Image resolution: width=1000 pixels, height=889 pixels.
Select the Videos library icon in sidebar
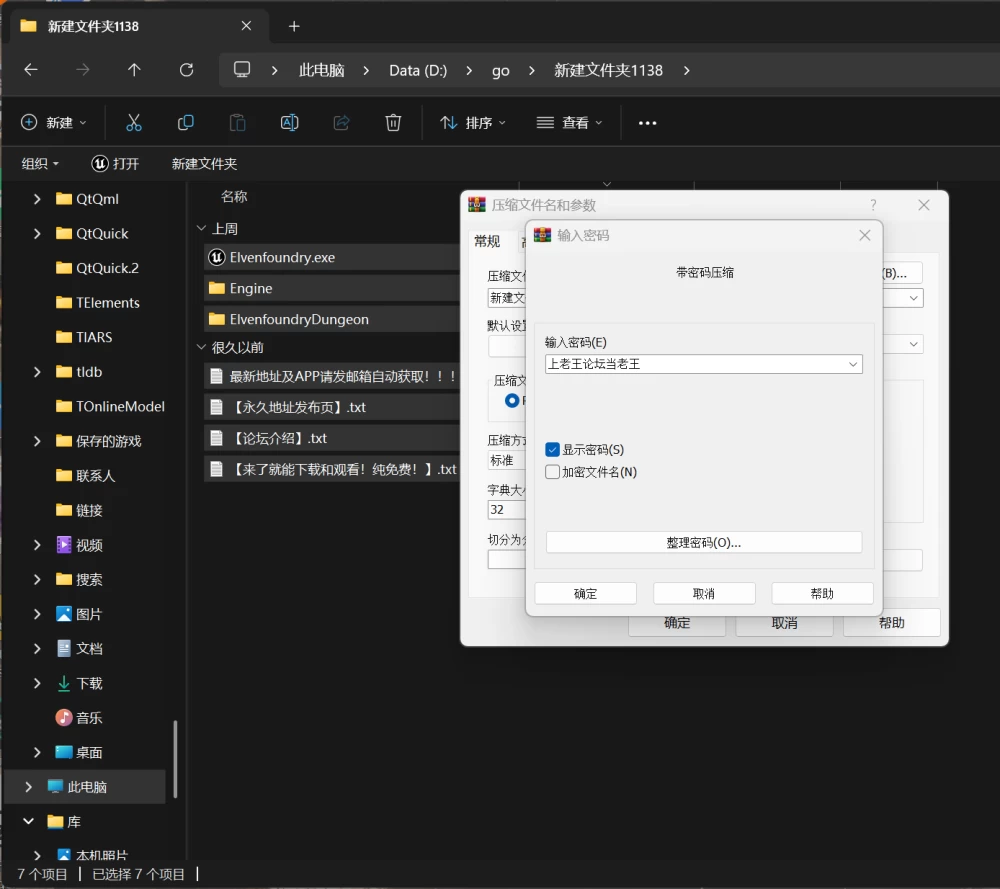click(x=64, y=545)
